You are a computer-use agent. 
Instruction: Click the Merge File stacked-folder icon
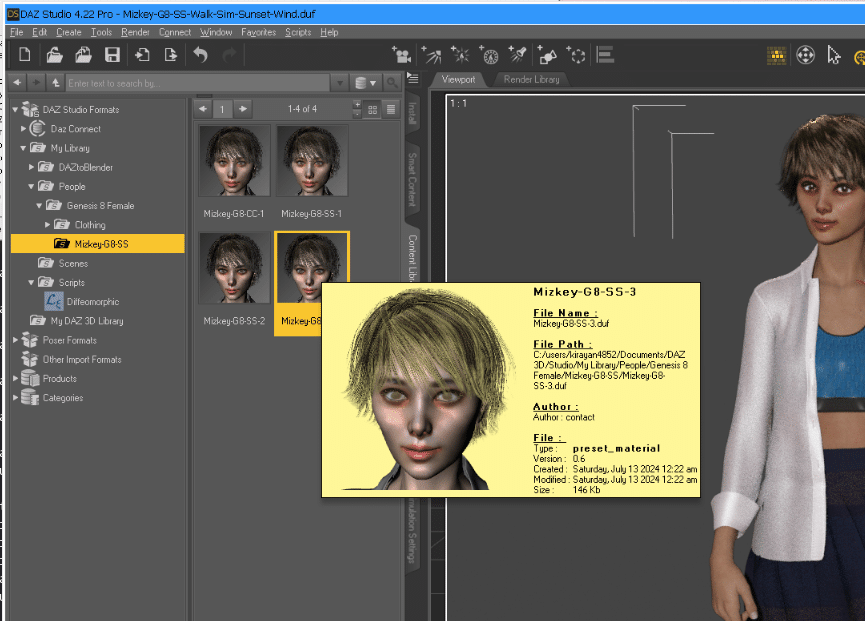pyautogui.click(x=83, y=55)
